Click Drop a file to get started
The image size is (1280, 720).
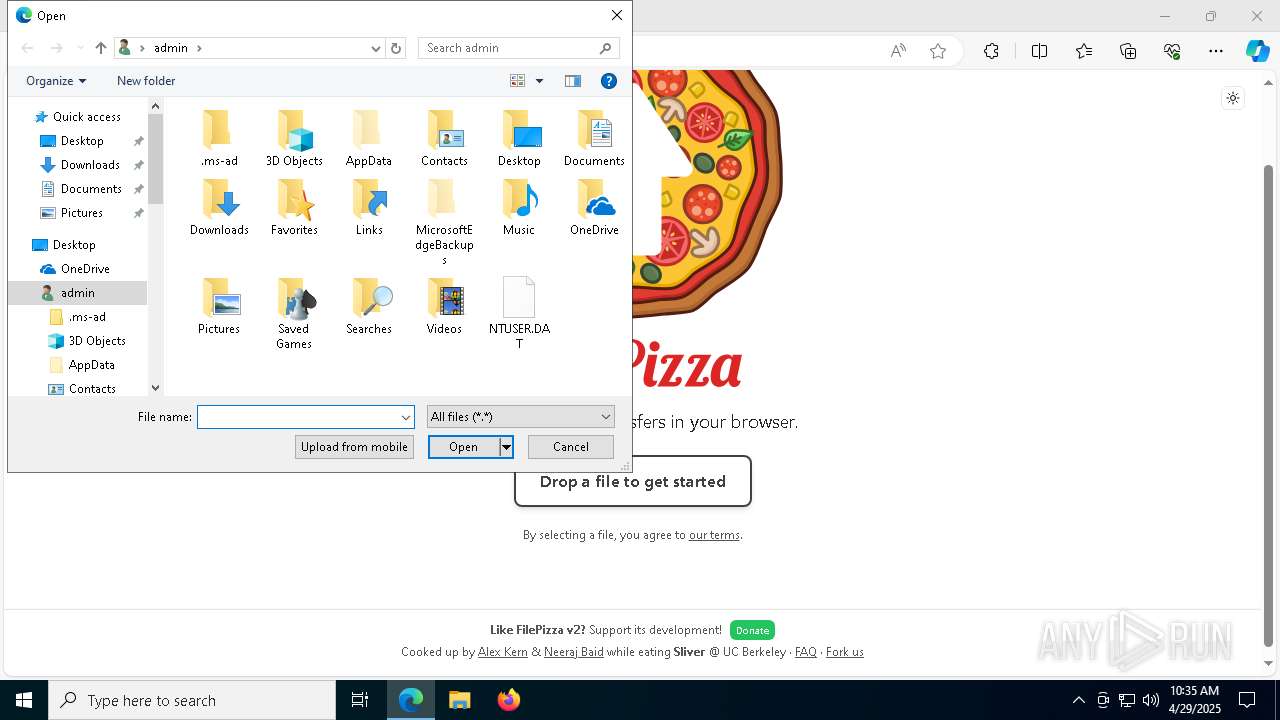tap(632, 482)
